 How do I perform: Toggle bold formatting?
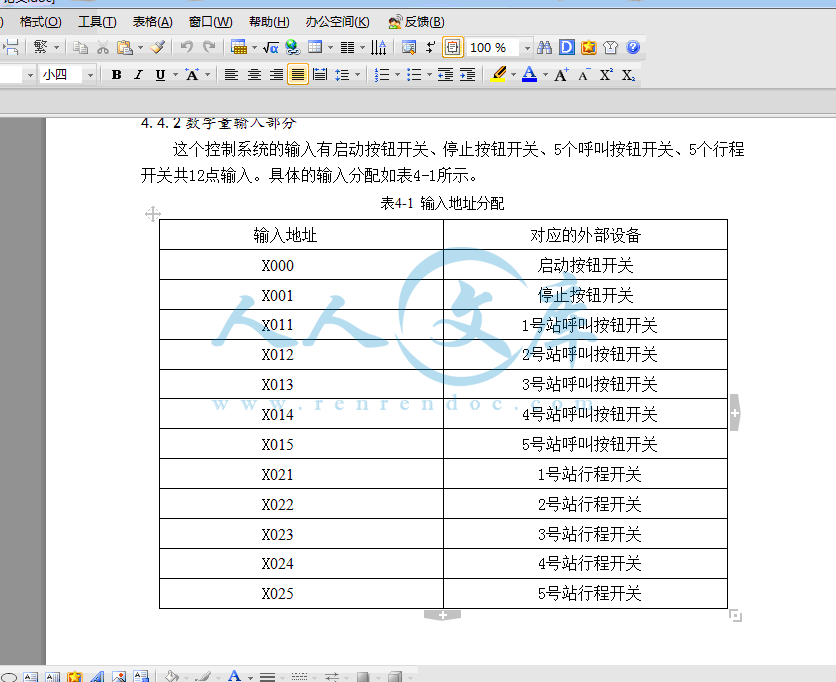pos(116,75)
